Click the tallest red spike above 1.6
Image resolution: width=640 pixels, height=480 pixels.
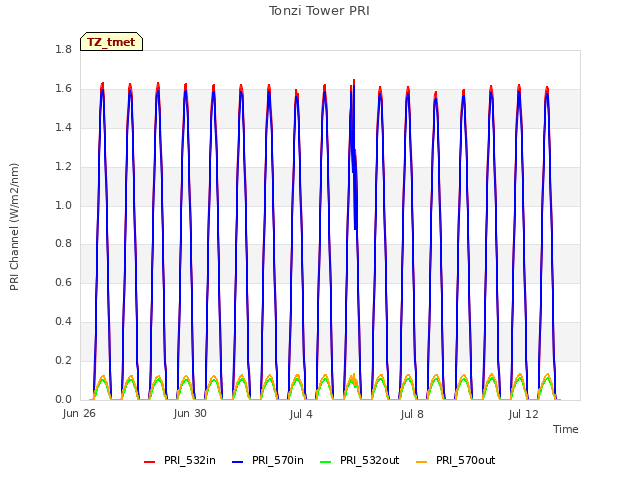[354, 82]
